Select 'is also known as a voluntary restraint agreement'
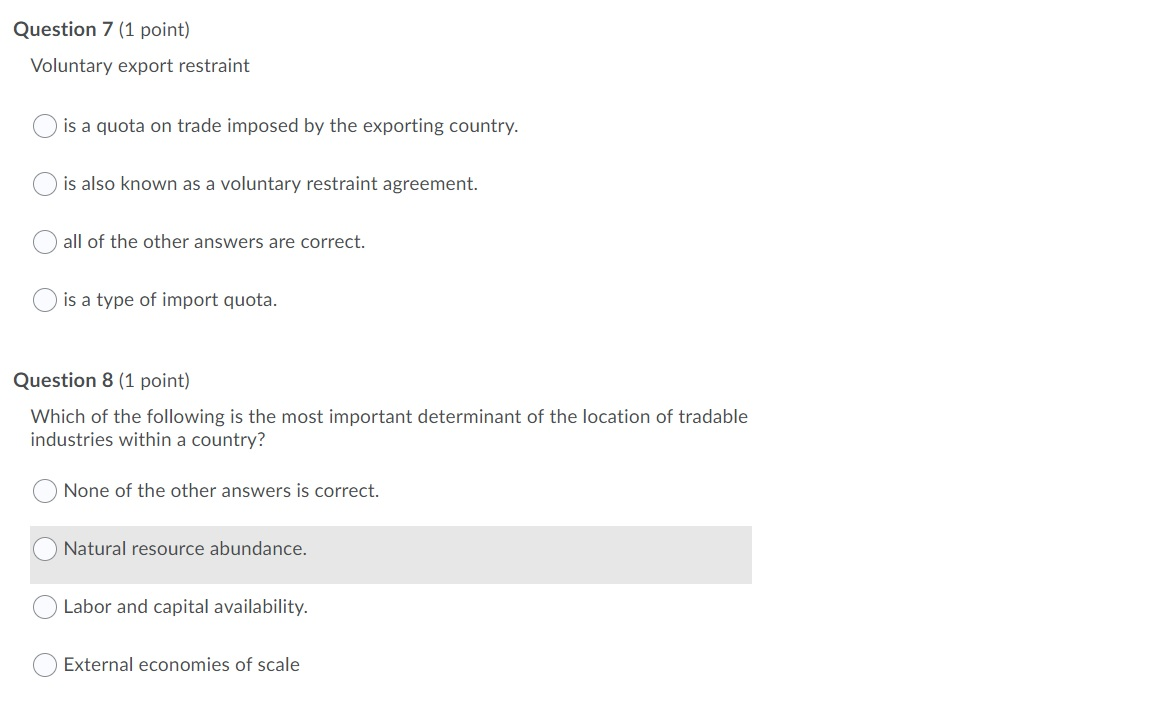The width and height of the screenshot is (1152, 715). [44, 184]
